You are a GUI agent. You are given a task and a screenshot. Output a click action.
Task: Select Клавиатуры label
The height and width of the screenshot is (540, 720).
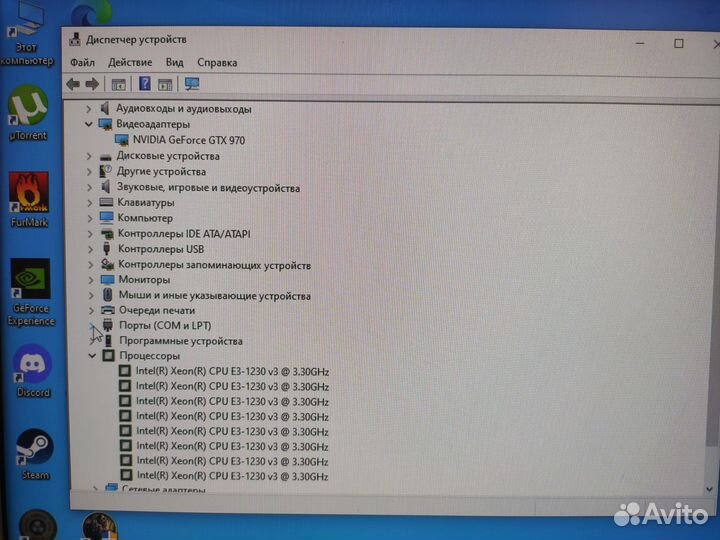click(146, 202)
